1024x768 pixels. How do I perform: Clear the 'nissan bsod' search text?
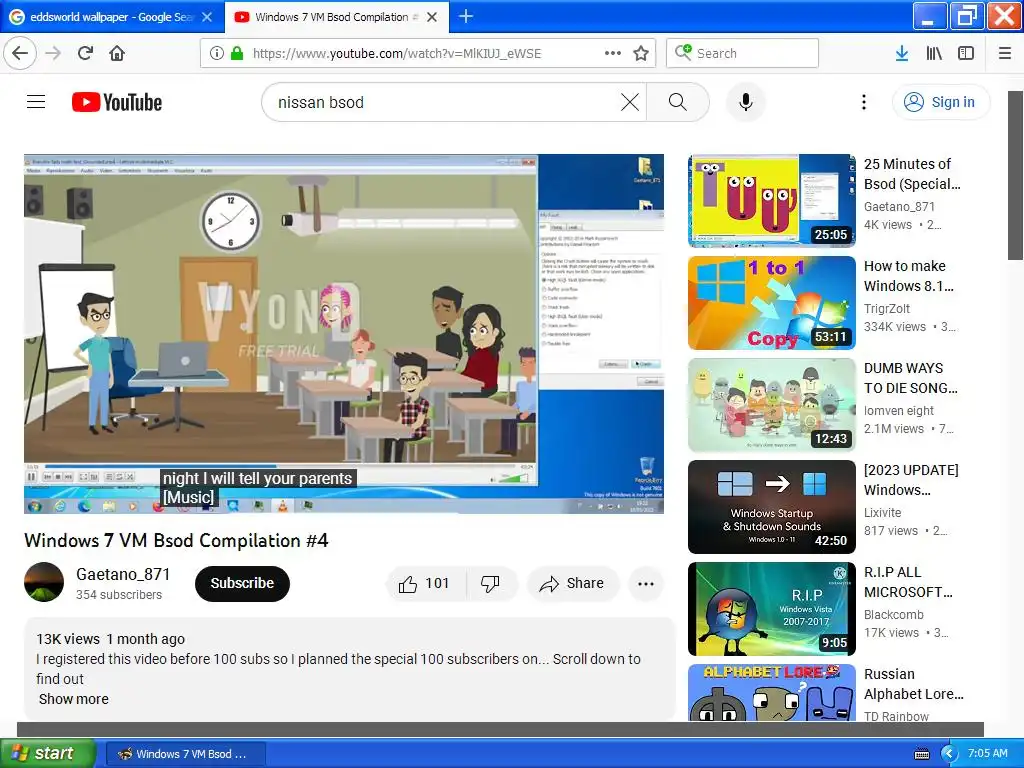(x=630, y=102)
